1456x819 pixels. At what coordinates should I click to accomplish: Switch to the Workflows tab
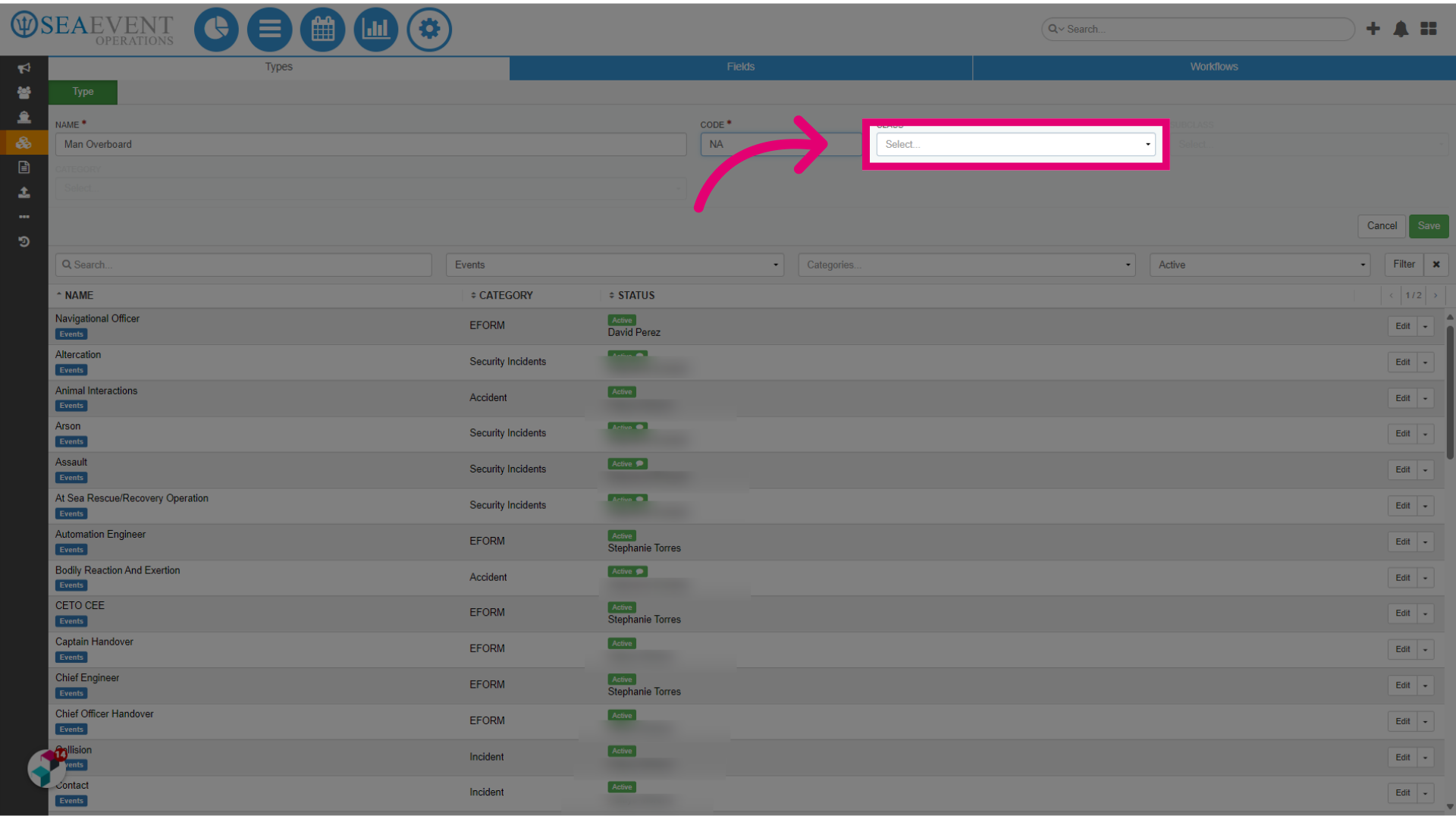tap(1214, 67)
